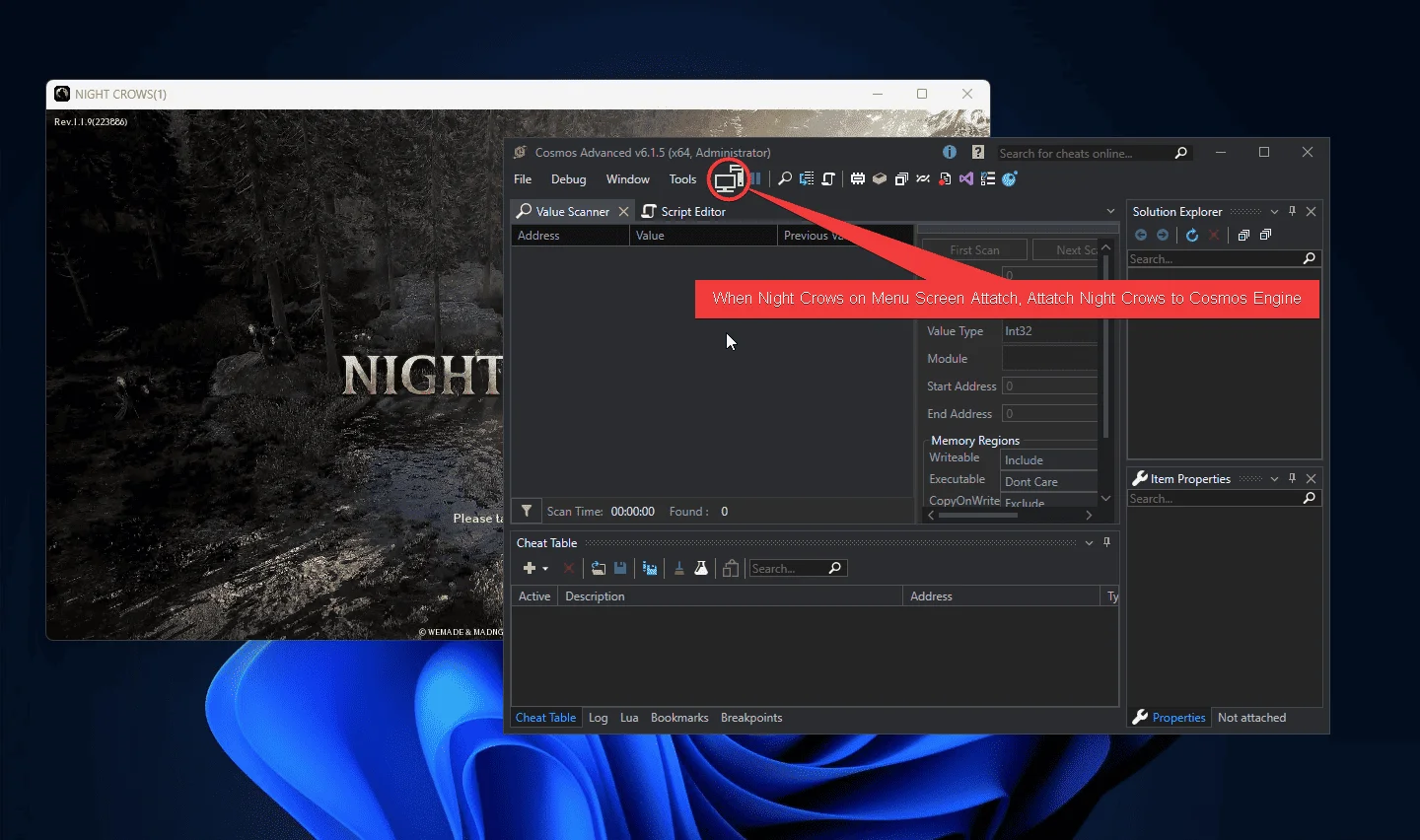1420x840 pixels.
Task: Click the Active column header in Cheat Table
Action: (x=534, y=596)
